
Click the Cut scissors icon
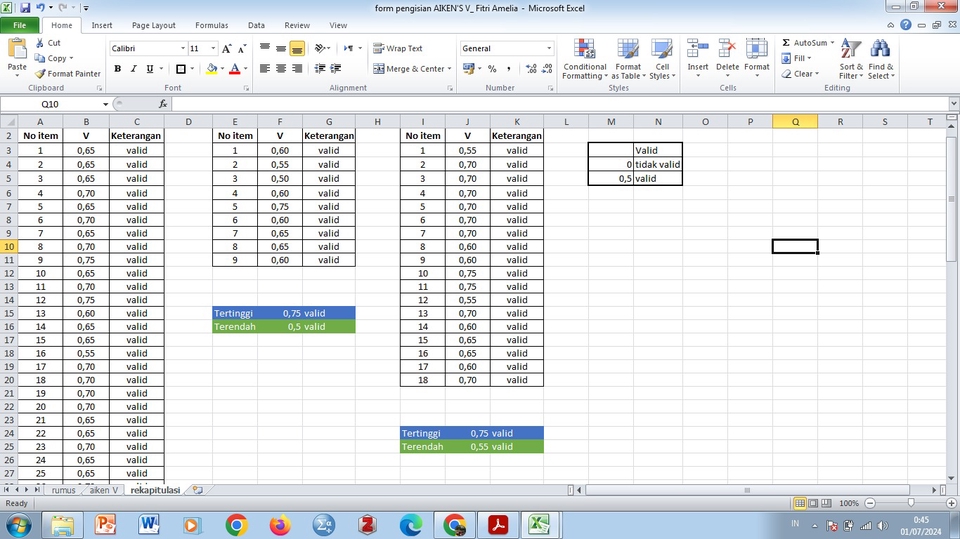point(40,43)
